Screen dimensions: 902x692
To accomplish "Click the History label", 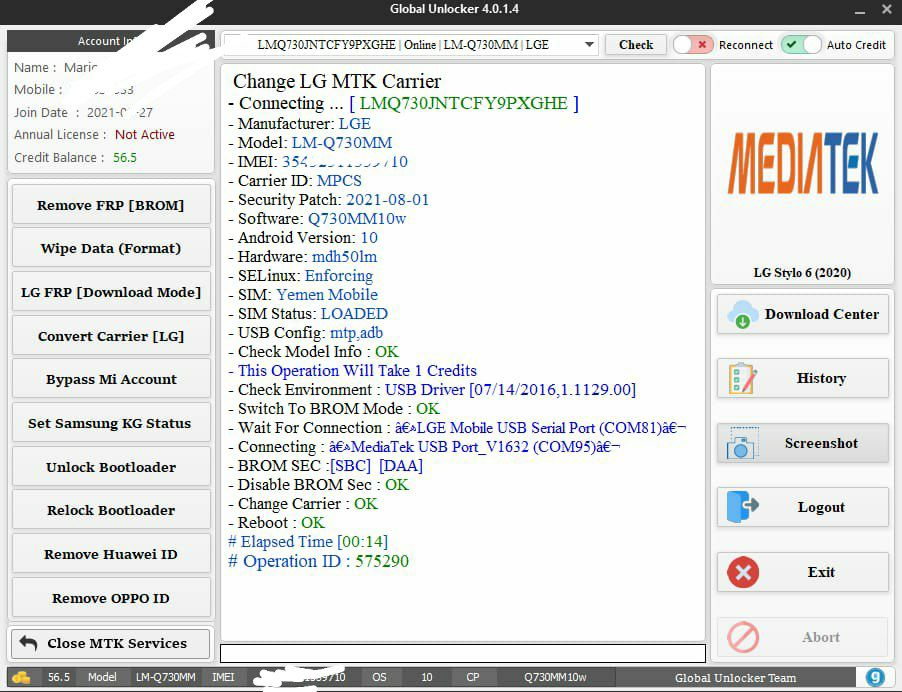I will coord(821,379).
